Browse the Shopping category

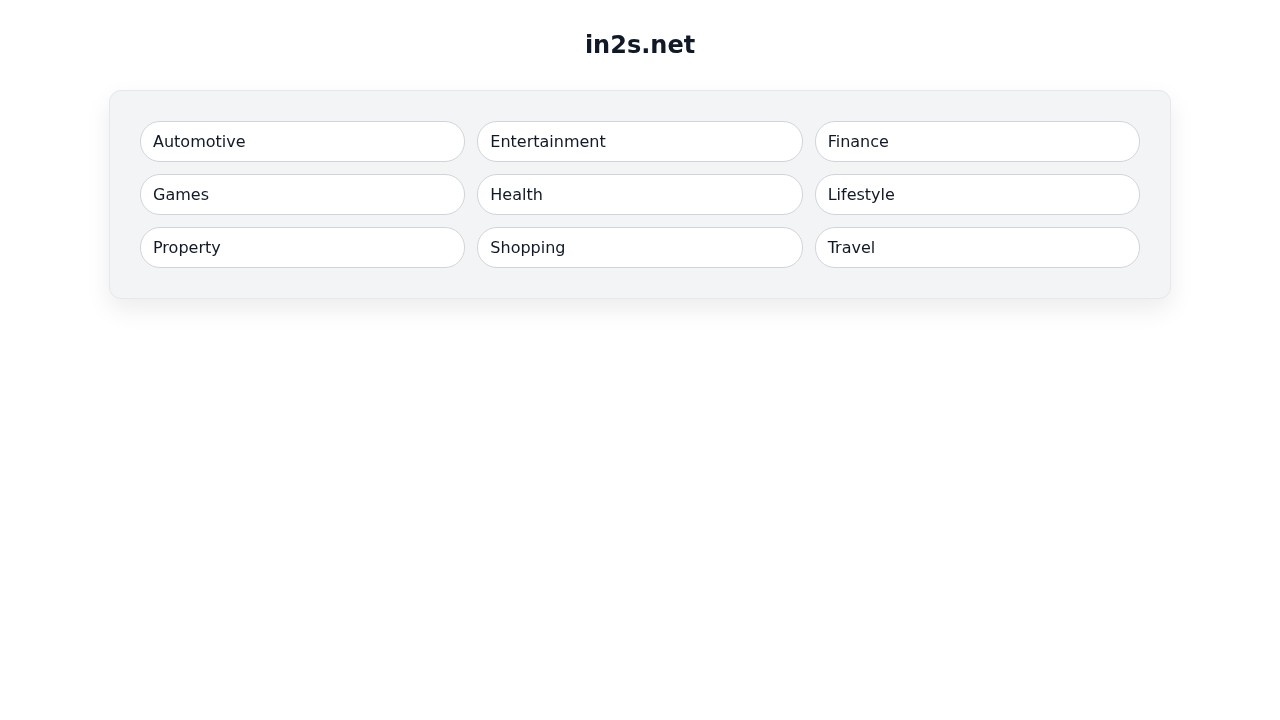tap(639, 247)
